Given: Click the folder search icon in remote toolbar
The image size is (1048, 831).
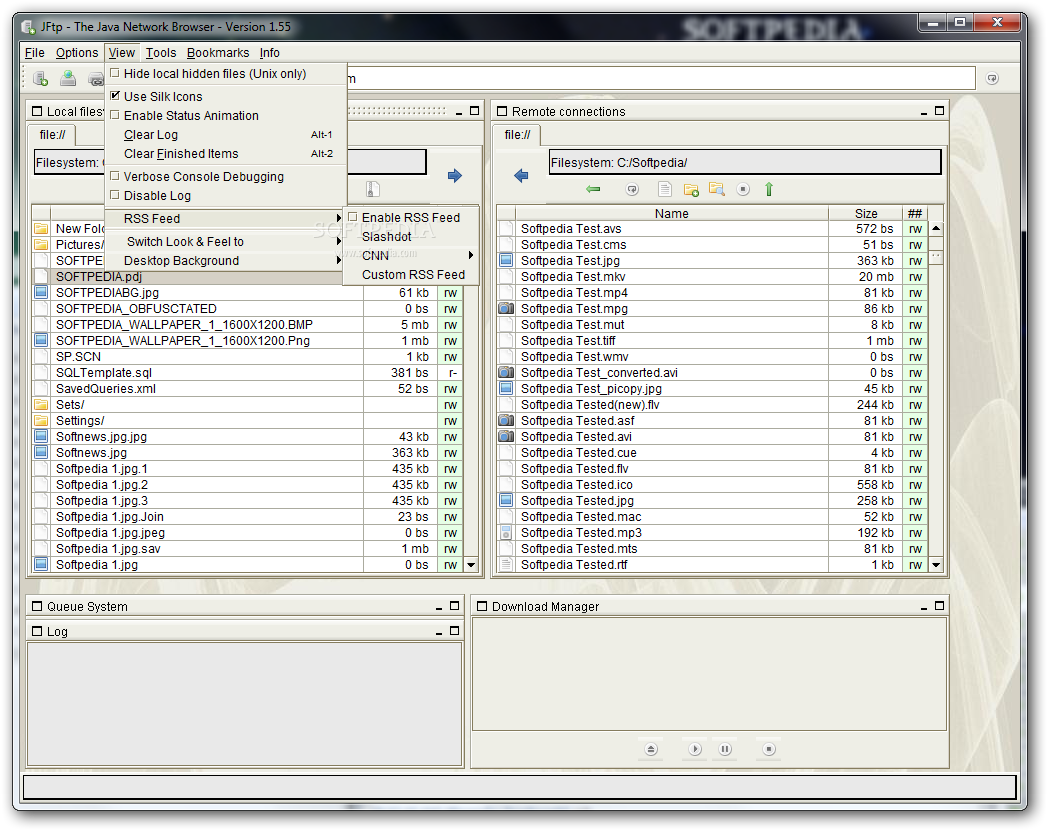Looking at the screenshot, I should pyautogui.click(x=716, y=189).
